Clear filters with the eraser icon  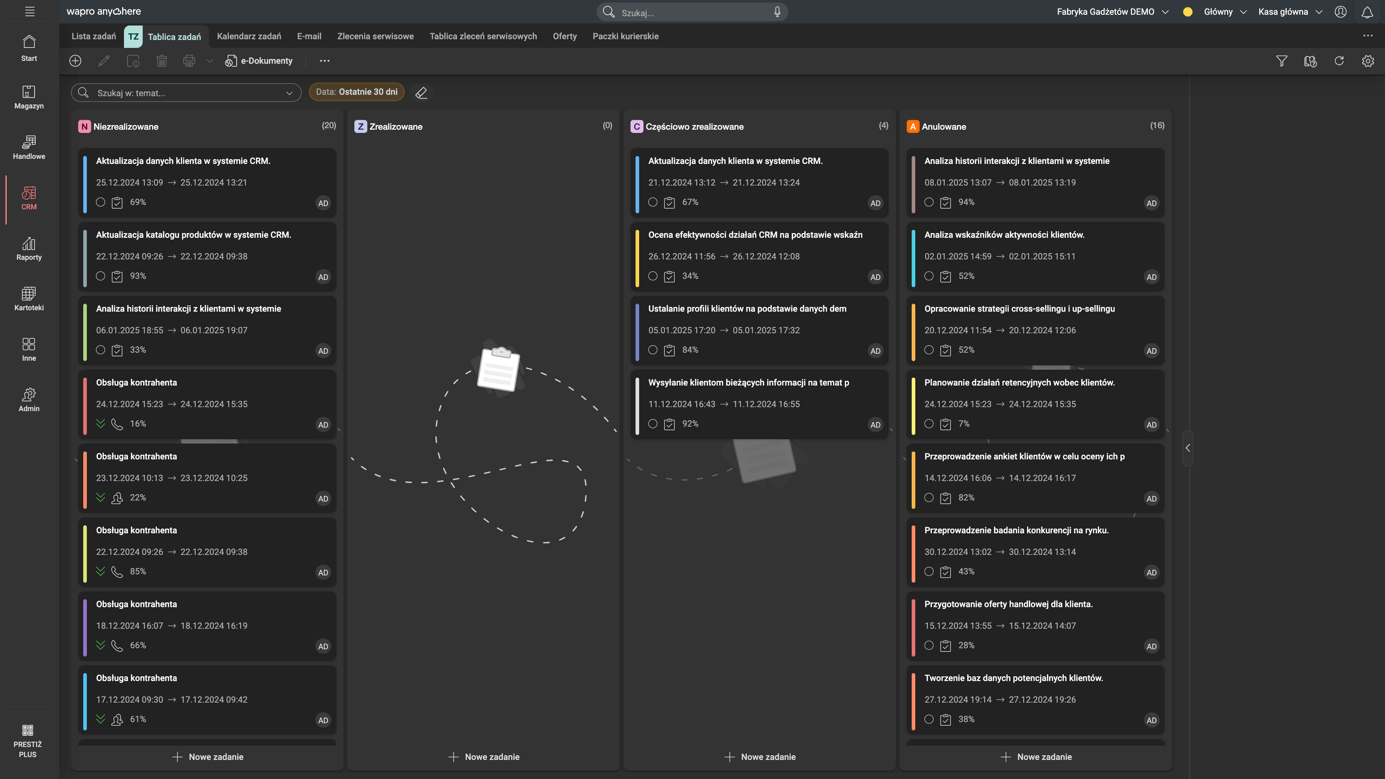click(421, 93)
